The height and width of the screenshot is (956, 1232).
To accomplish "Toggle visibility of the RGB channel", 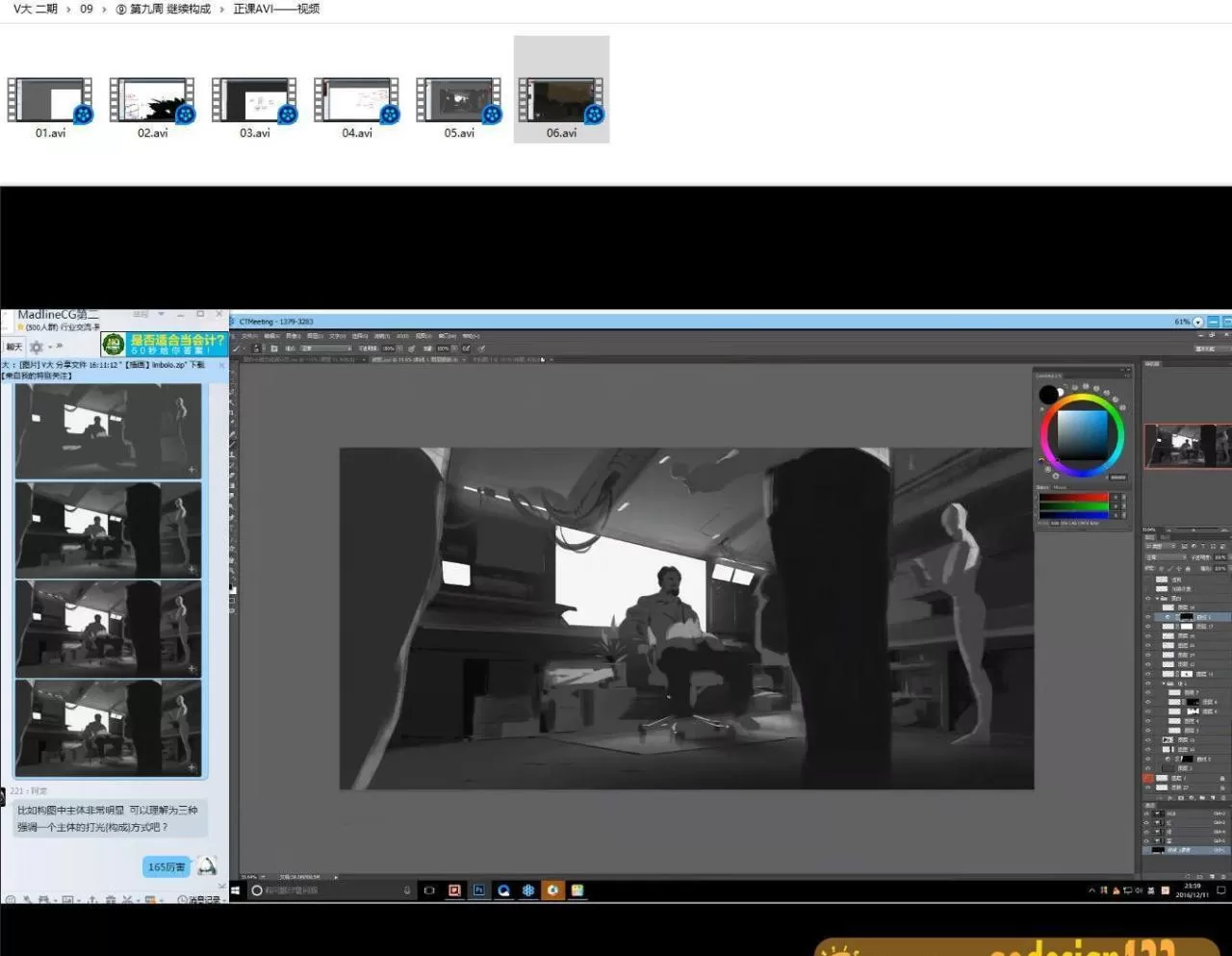I will coord(1145,814).
